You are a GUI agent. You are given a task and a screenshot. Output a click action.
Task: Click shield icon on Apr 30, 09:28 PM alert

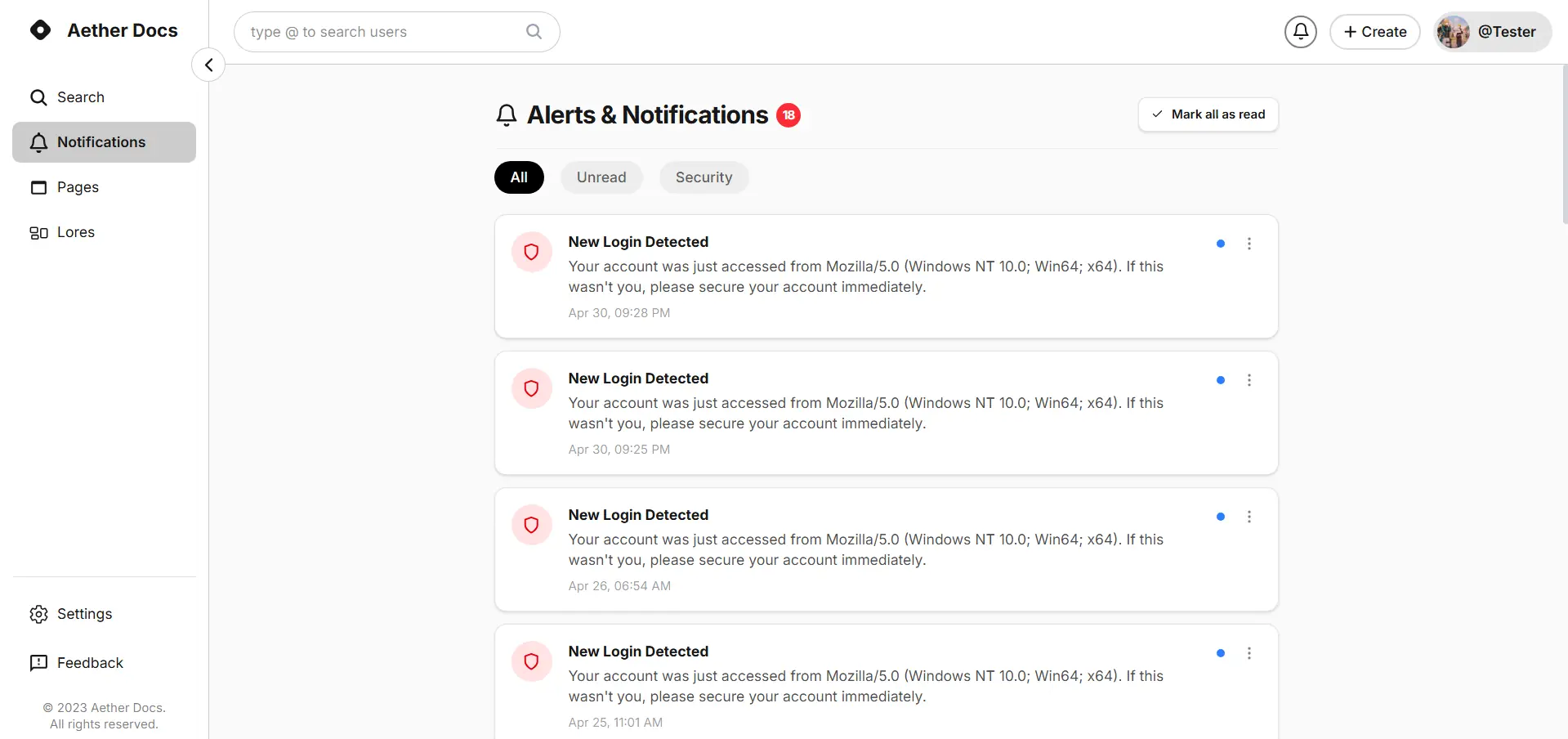pyautogui.click(x=532, y=252)
